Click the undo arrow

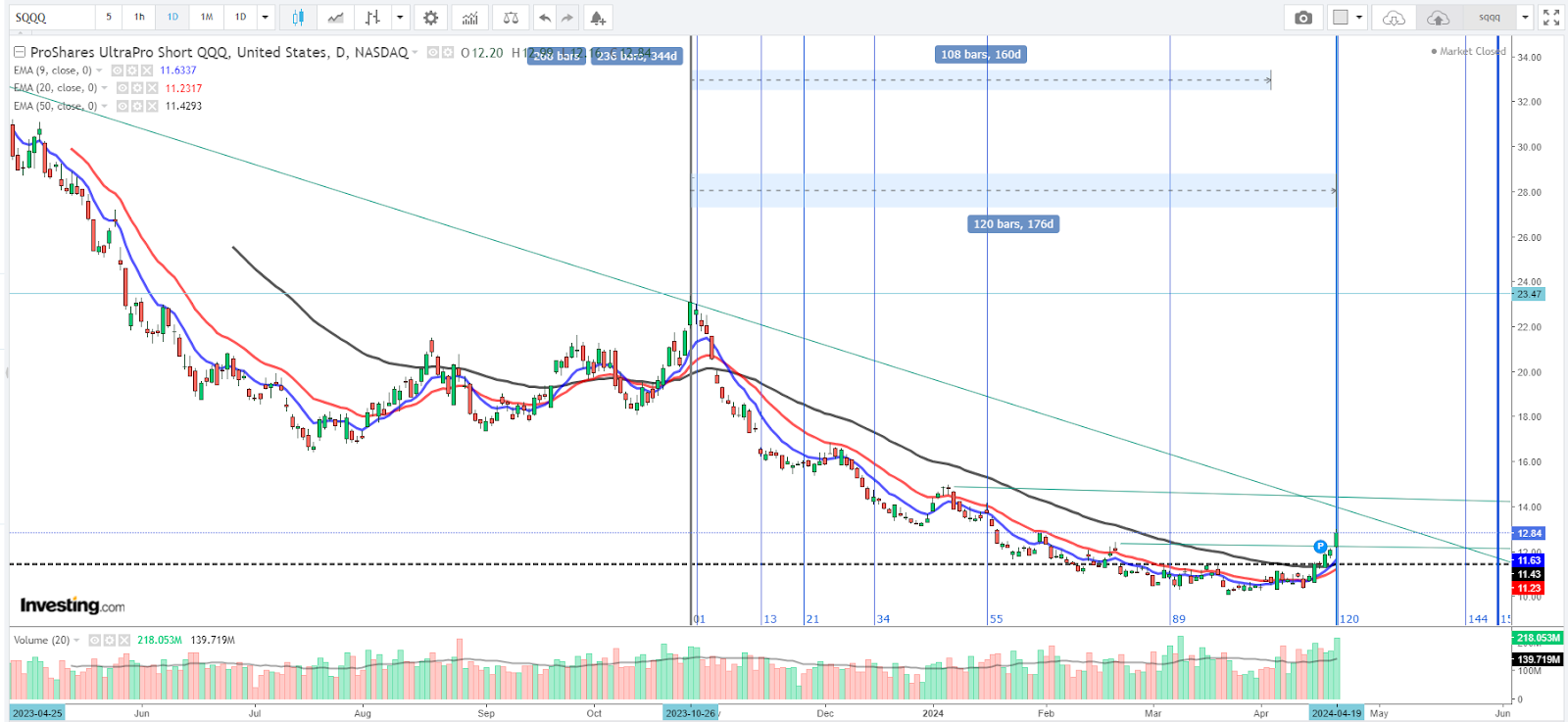click(x=545, y=18)
